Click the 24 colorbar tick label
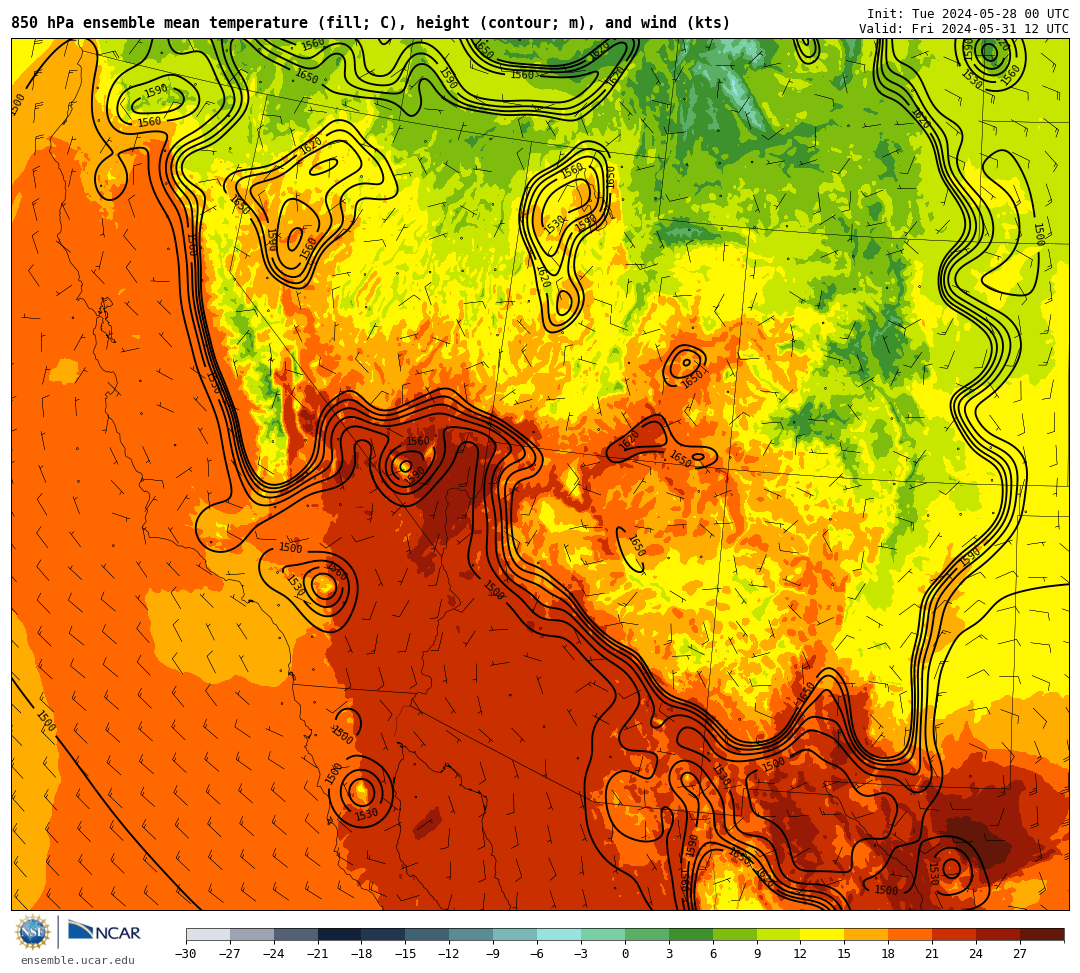Screen dimensions: 1080x973 [x=976, y=954]
